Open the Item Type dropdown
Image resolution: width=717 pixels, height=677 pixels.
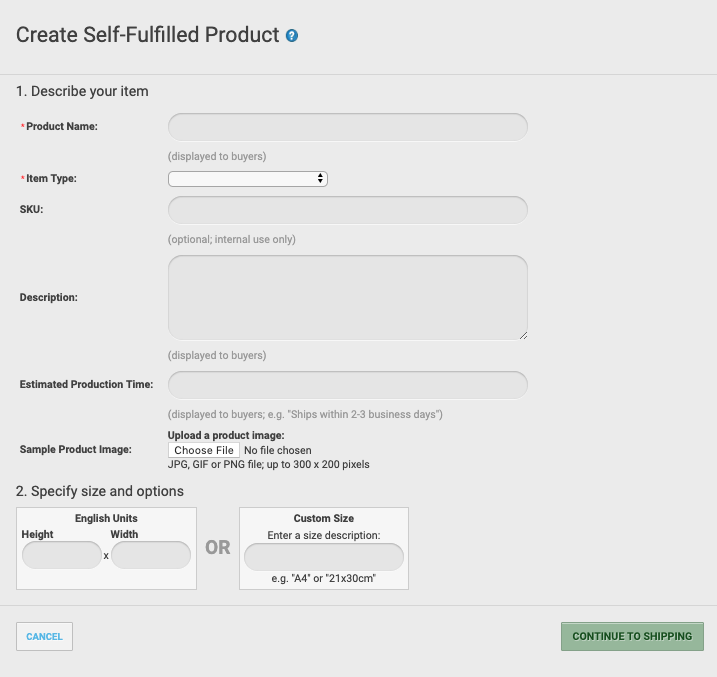[247, 179]
